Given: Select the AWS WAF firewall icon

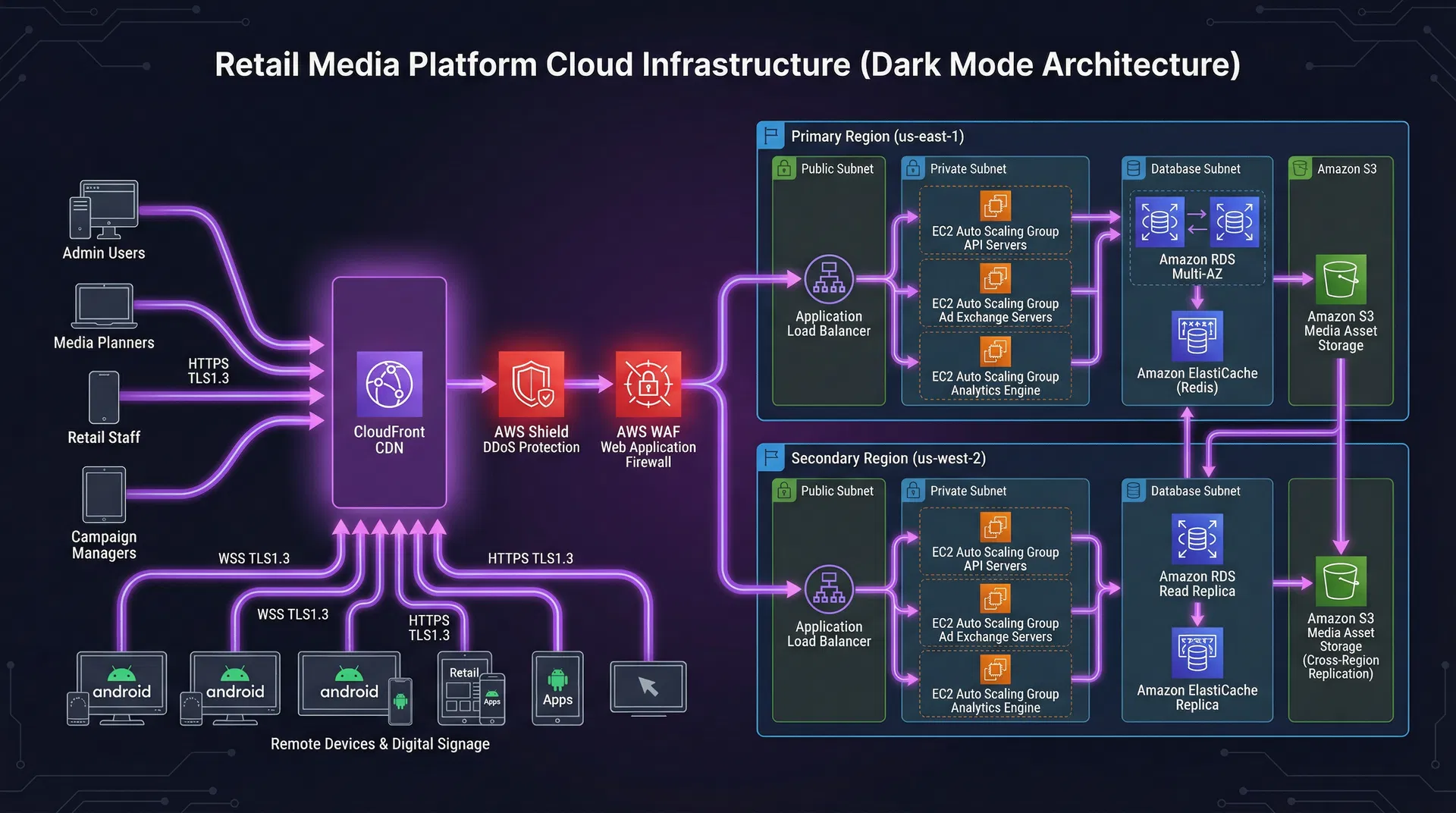Looking at the screenshot, I should point(648,385).
